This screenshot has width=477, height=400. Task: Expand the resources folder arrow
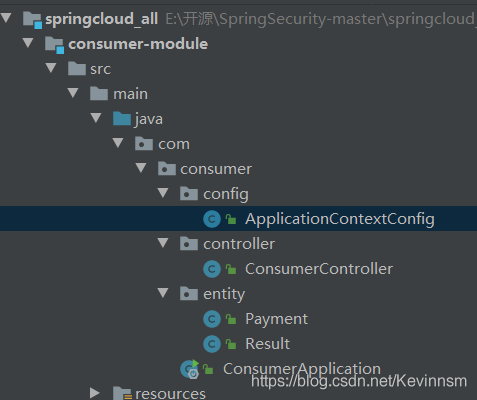pyautogui.click(x=95, y=393)
